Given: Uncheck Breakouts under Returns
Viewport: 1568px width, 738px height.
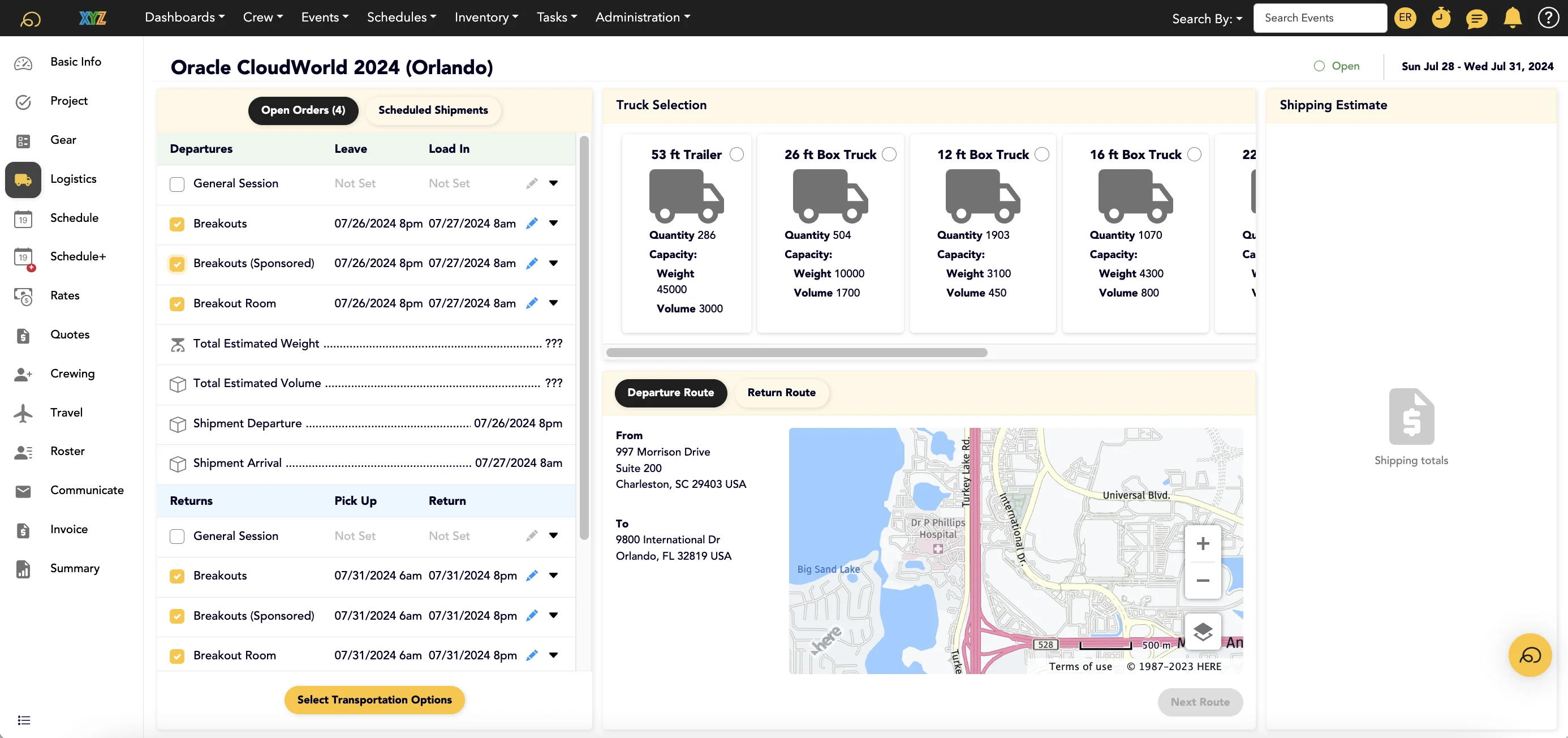Looking at the screenshot, I should pyautogui.click(x=177, y=576).
